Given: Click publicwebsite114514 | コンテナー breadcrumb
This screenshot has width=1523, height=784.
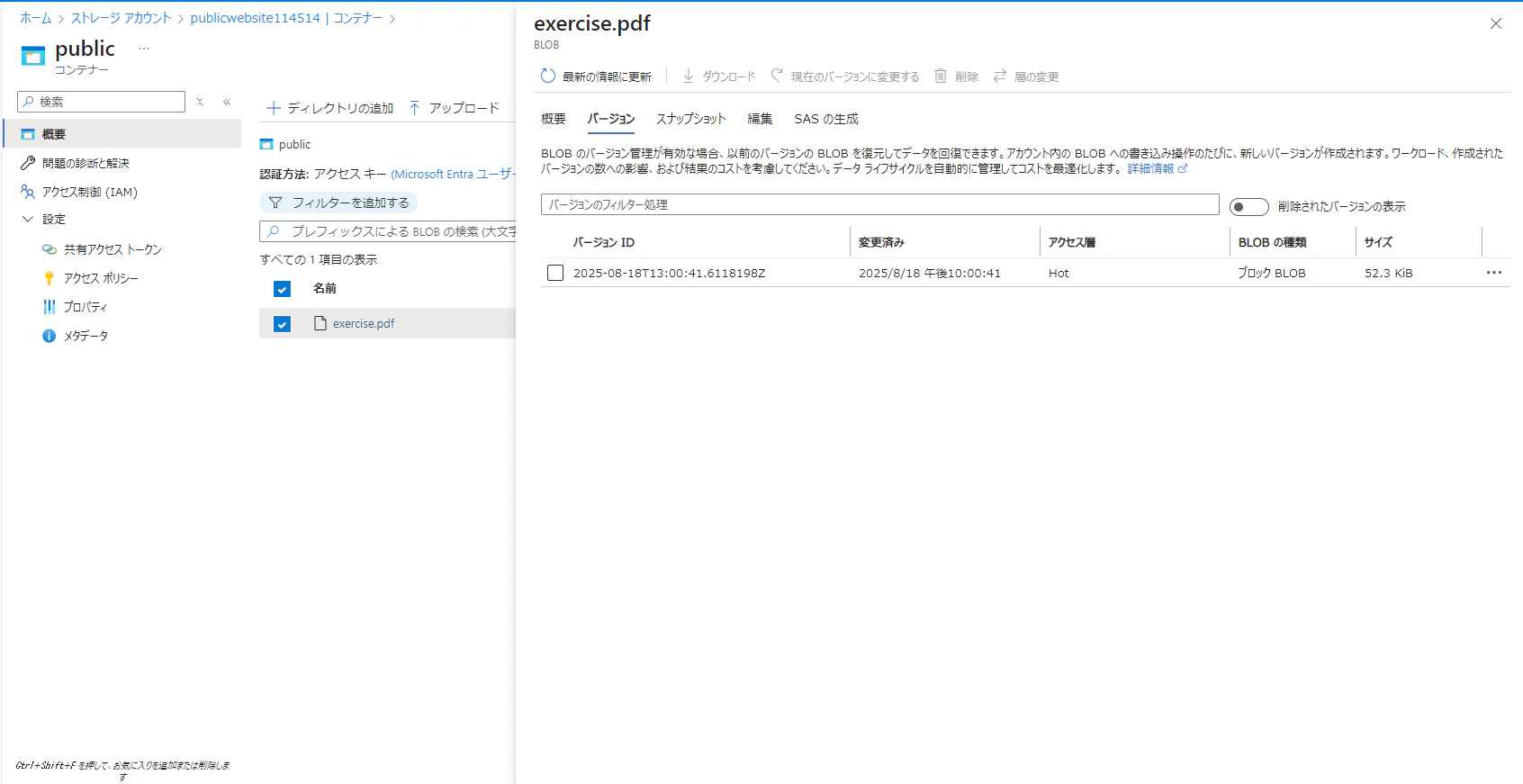Looking at the screenshot, I should [286, 18].
